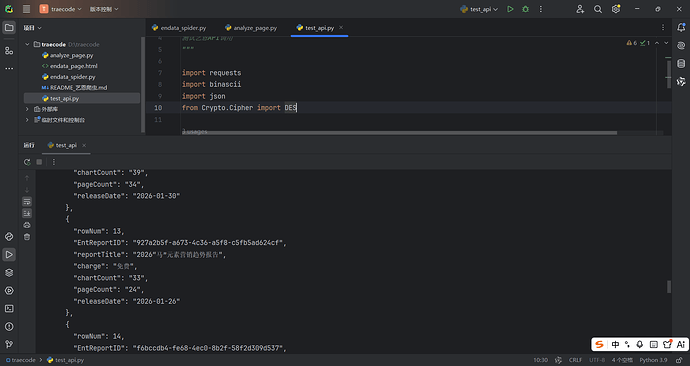The height and width of the screenshot is (366, 690).
Task: Click traecode breadcrumb in status bar
Action: [21, 360]
